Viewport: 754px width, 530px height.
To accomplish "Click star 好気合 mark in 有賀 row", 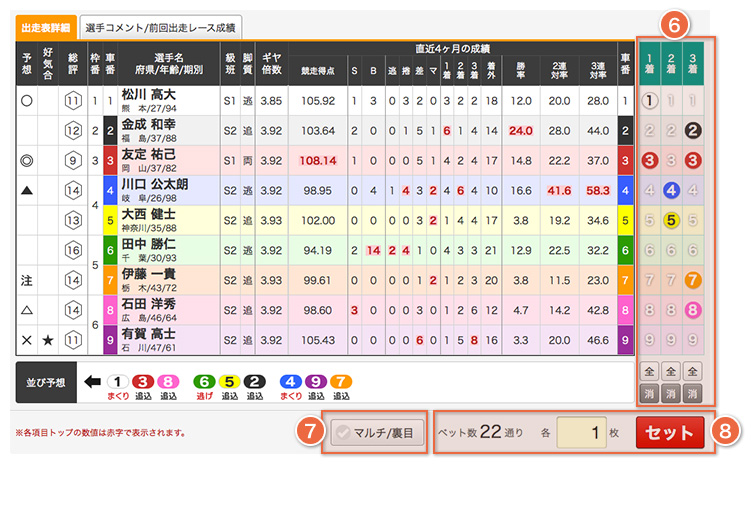I will click(48, 341).
